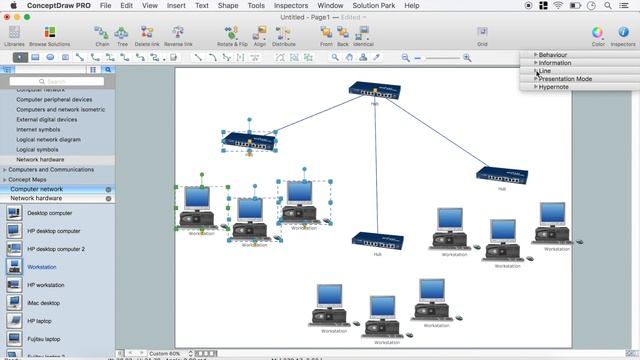Screen dimensions: 640x360
Task: Select Logical symbols library
Action: 37,149
